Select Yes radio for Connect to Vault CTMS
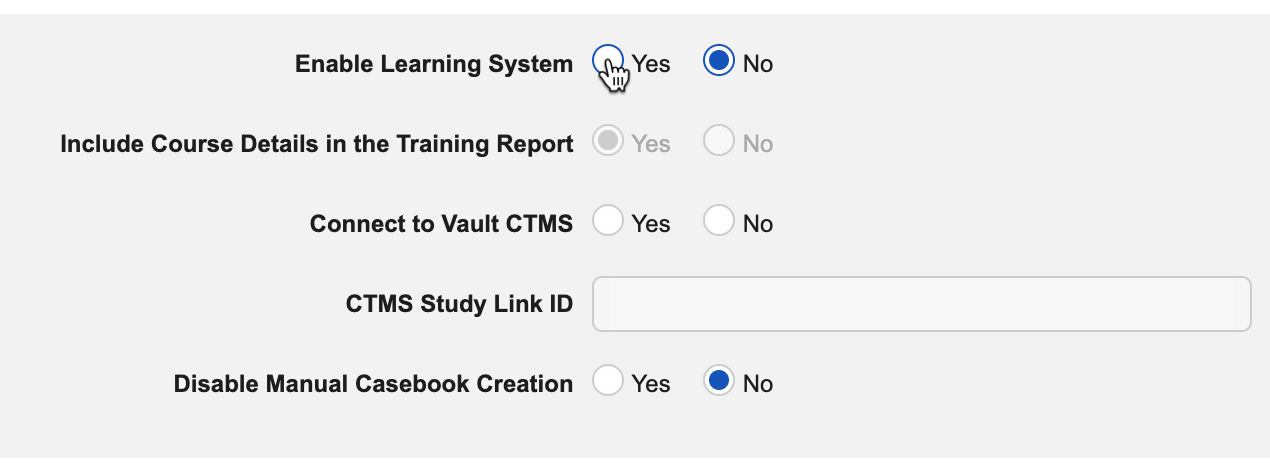This screenshot has height=464, width=1270. tap(608, 222)
